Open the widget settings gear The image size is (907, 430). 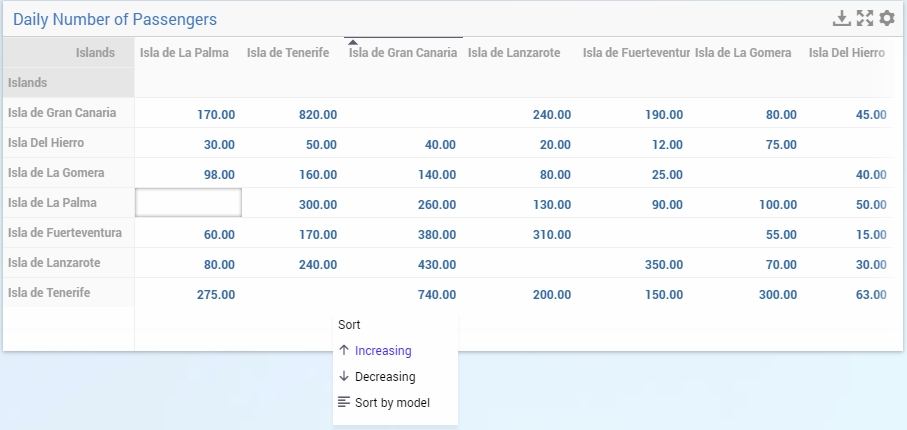pyautogui.click(x=887, y=18)
